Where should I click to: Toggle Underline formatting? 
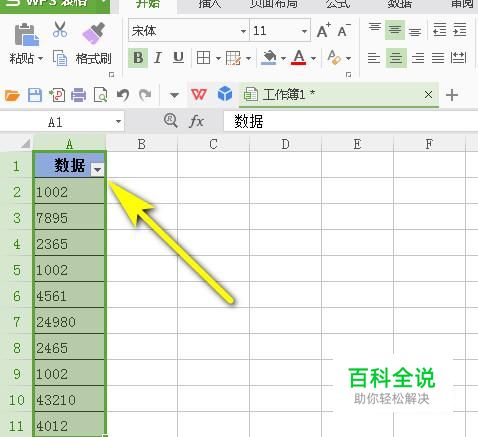click(x=178, y=58)
